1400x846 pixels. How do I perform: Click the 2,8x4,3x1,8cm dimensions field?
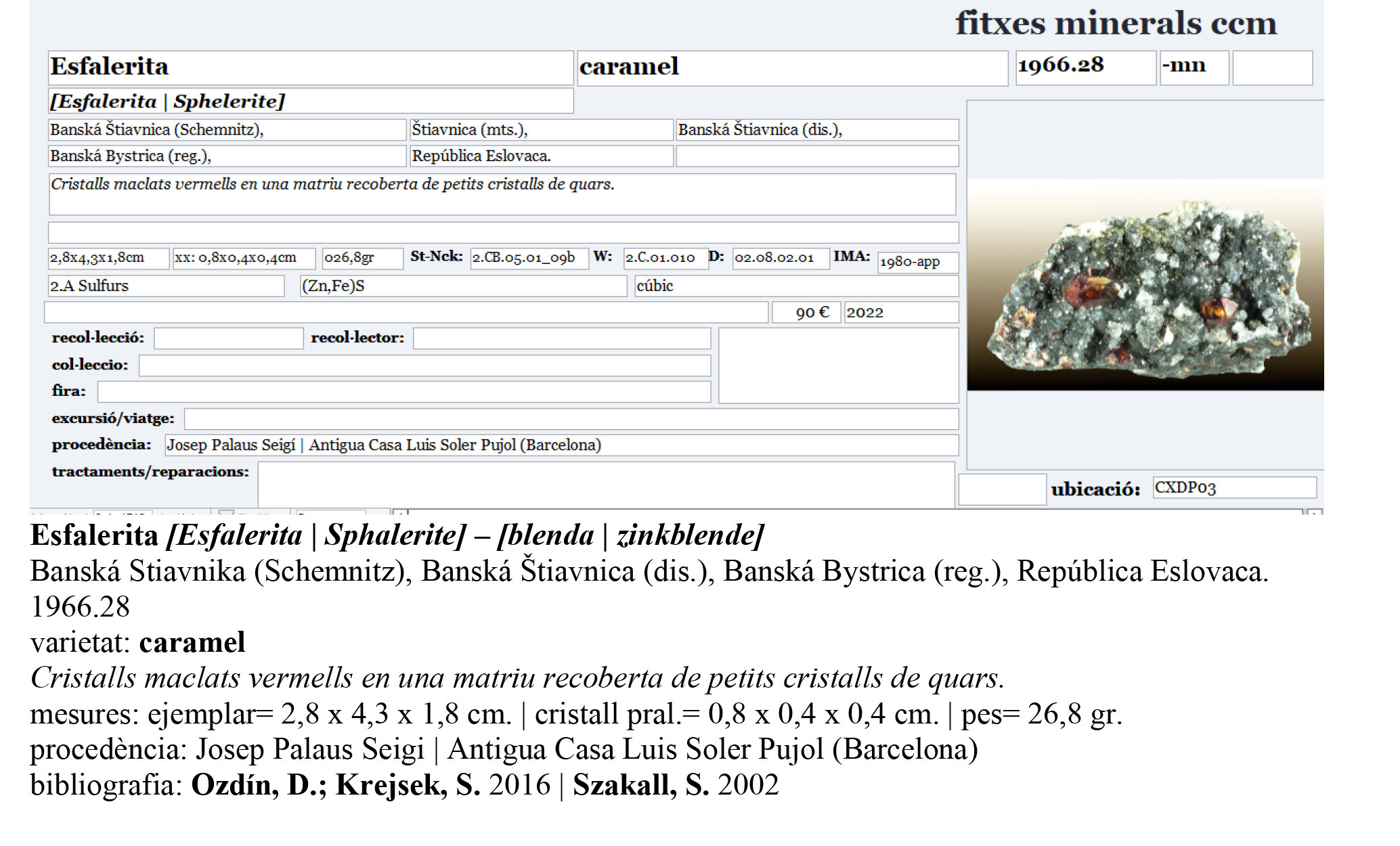point(108,258)
